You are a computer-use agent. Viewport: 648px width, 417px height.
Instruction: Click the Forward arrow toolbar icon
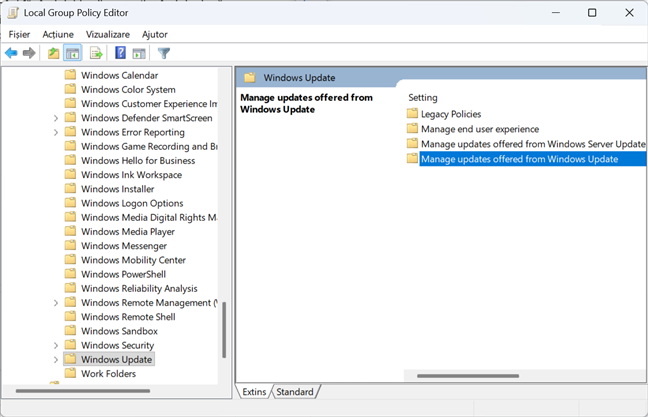click(x=29, y=53)
